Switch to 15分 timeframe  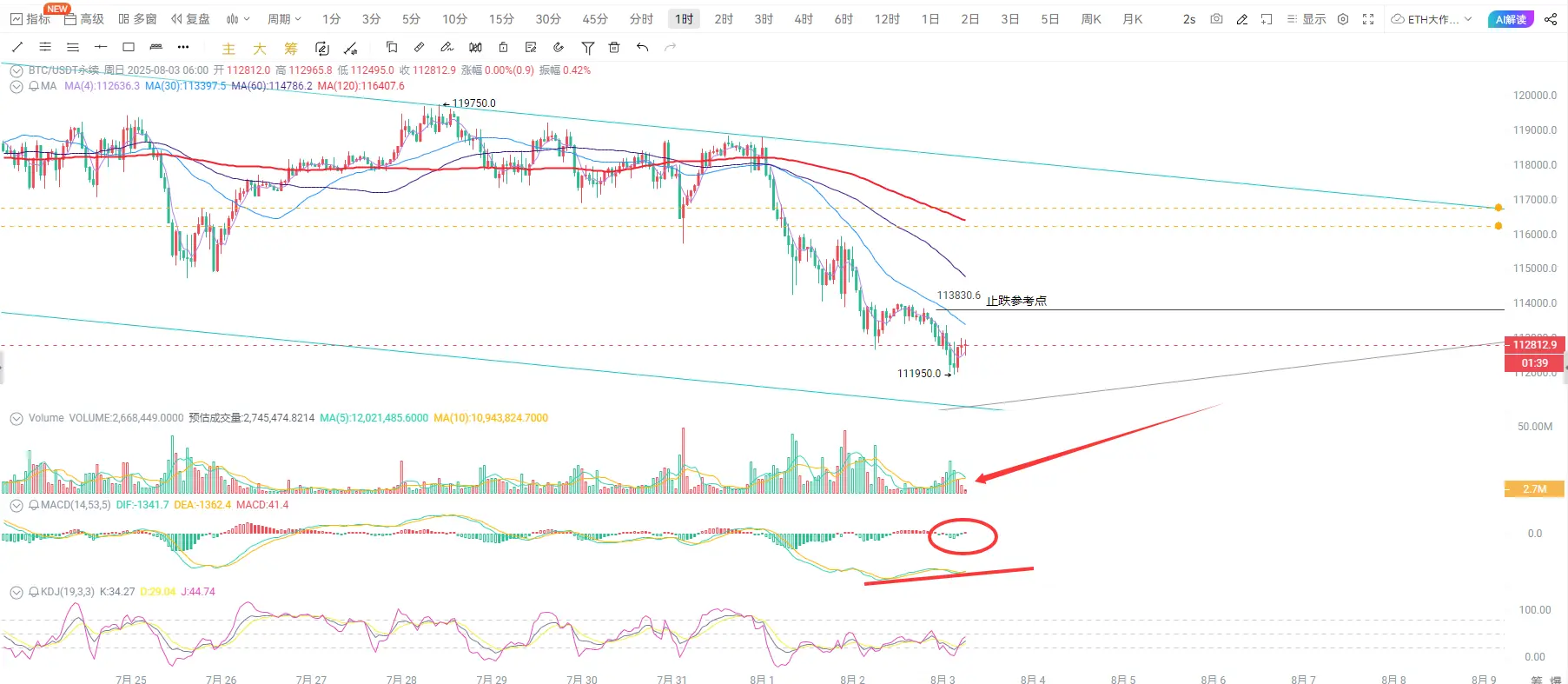[501, 19]
